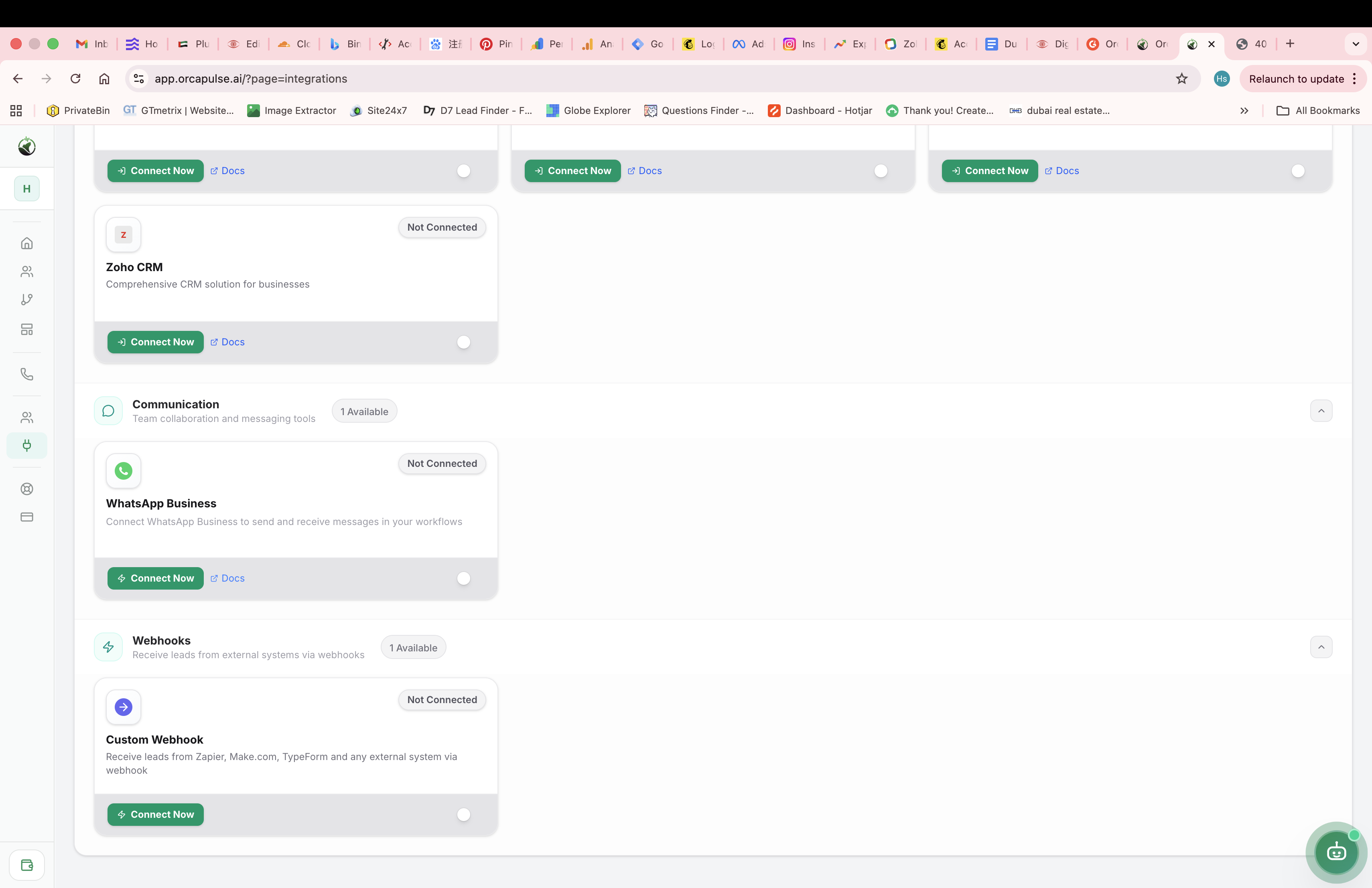Open the Chrome tab list dropdown arrow

[1355, 44]
